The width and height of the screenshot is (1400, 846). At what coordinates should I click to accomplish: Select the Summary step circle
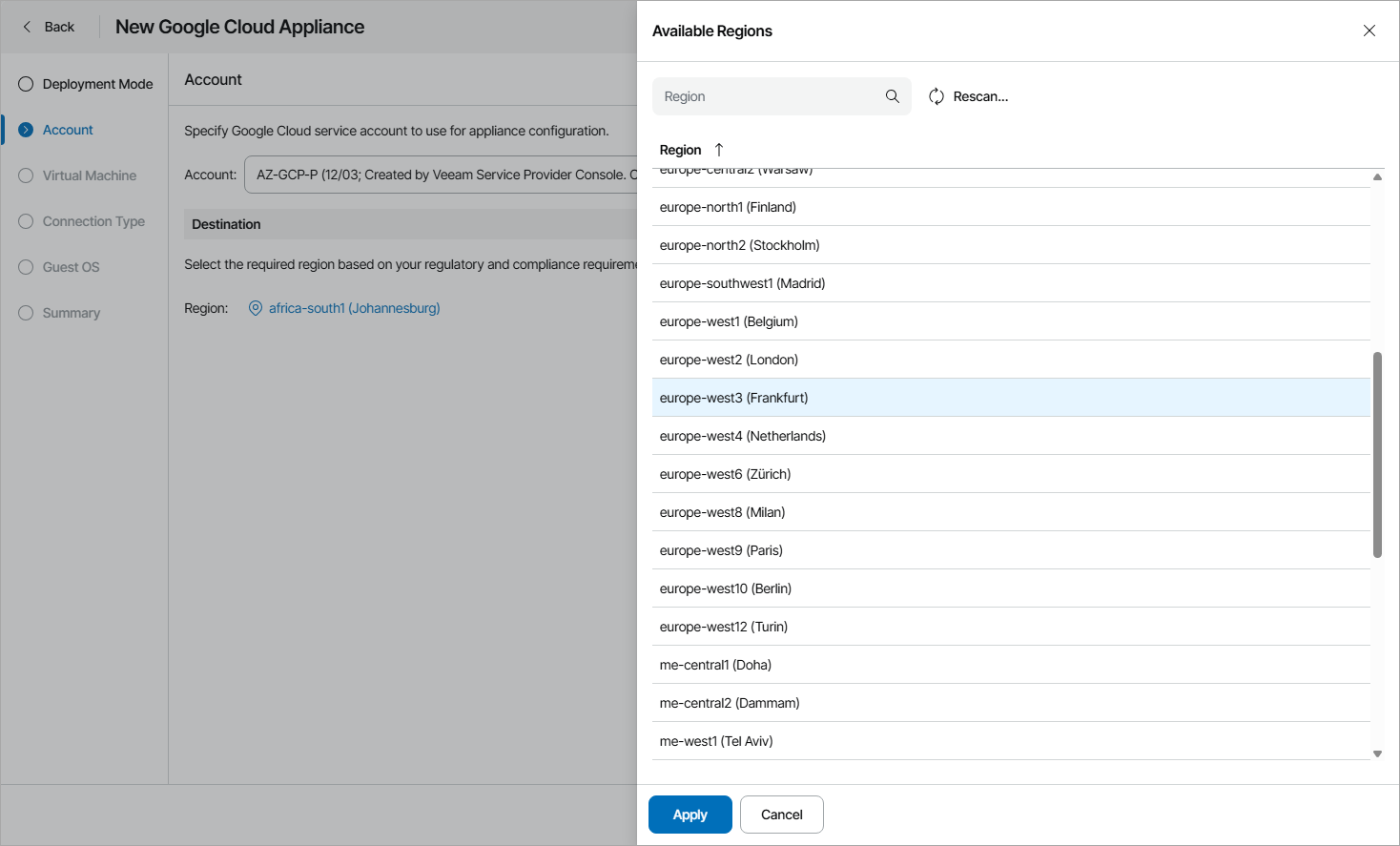(x=25, y=312)
